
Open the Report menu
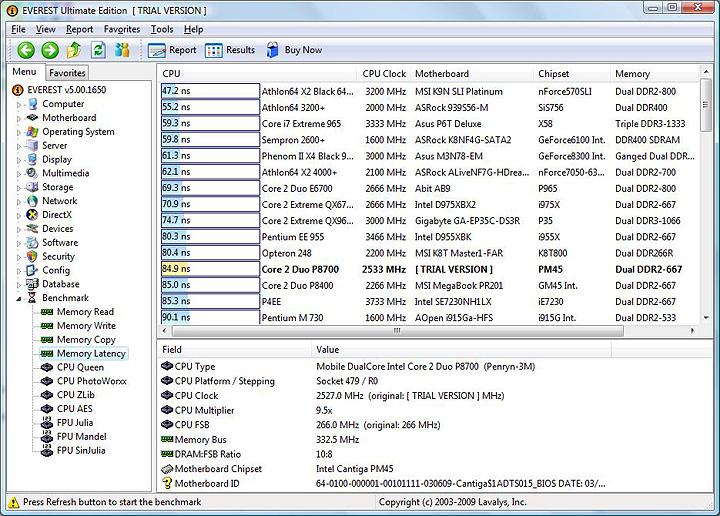79,29
